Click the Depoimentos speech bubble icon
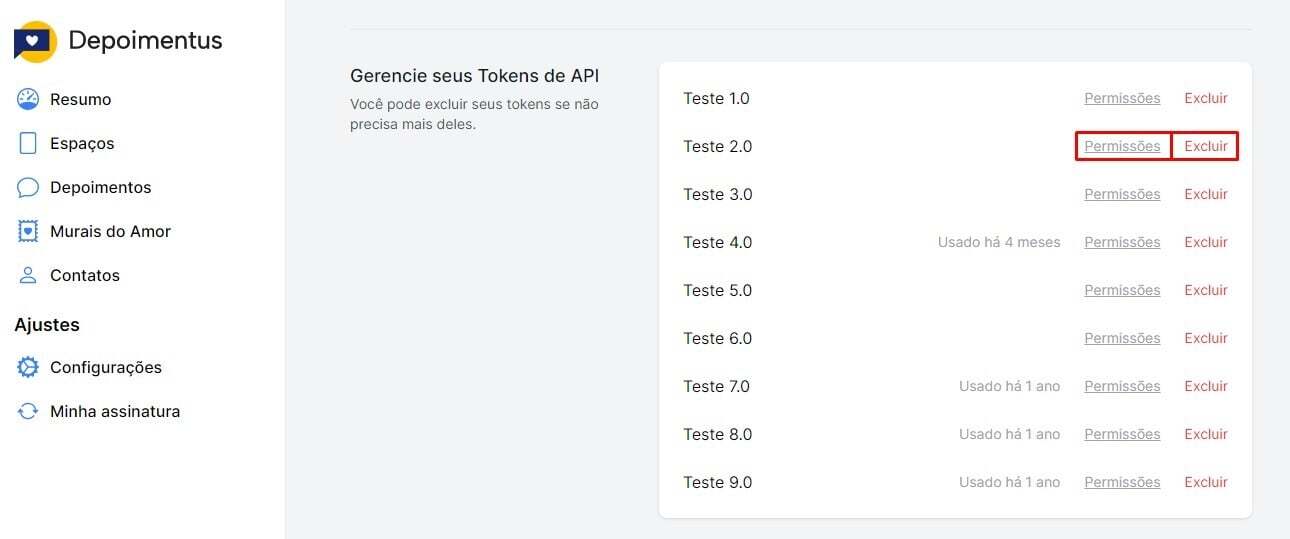The width and height of the screenshot is (1290, 539). click(28, 187)
